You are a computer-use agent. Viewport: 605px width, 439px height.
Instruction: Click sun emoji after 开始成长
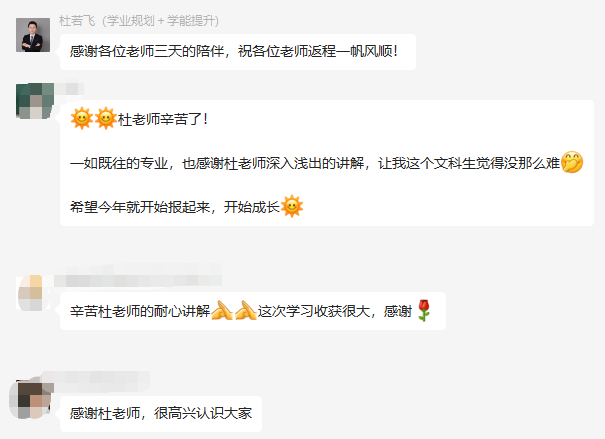click(292, 206)
